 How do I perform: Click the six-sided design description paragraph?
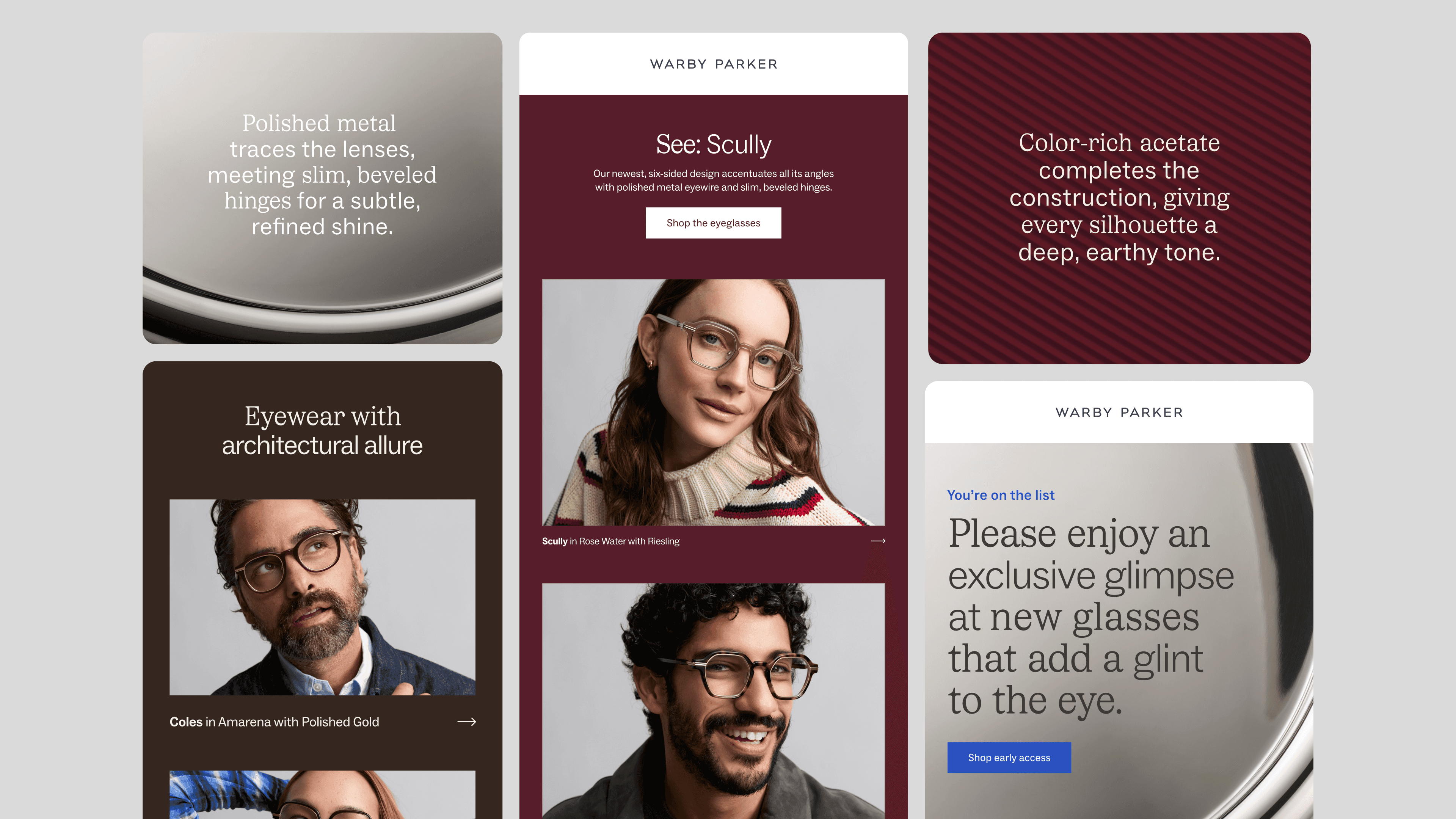tap(713, 180)
